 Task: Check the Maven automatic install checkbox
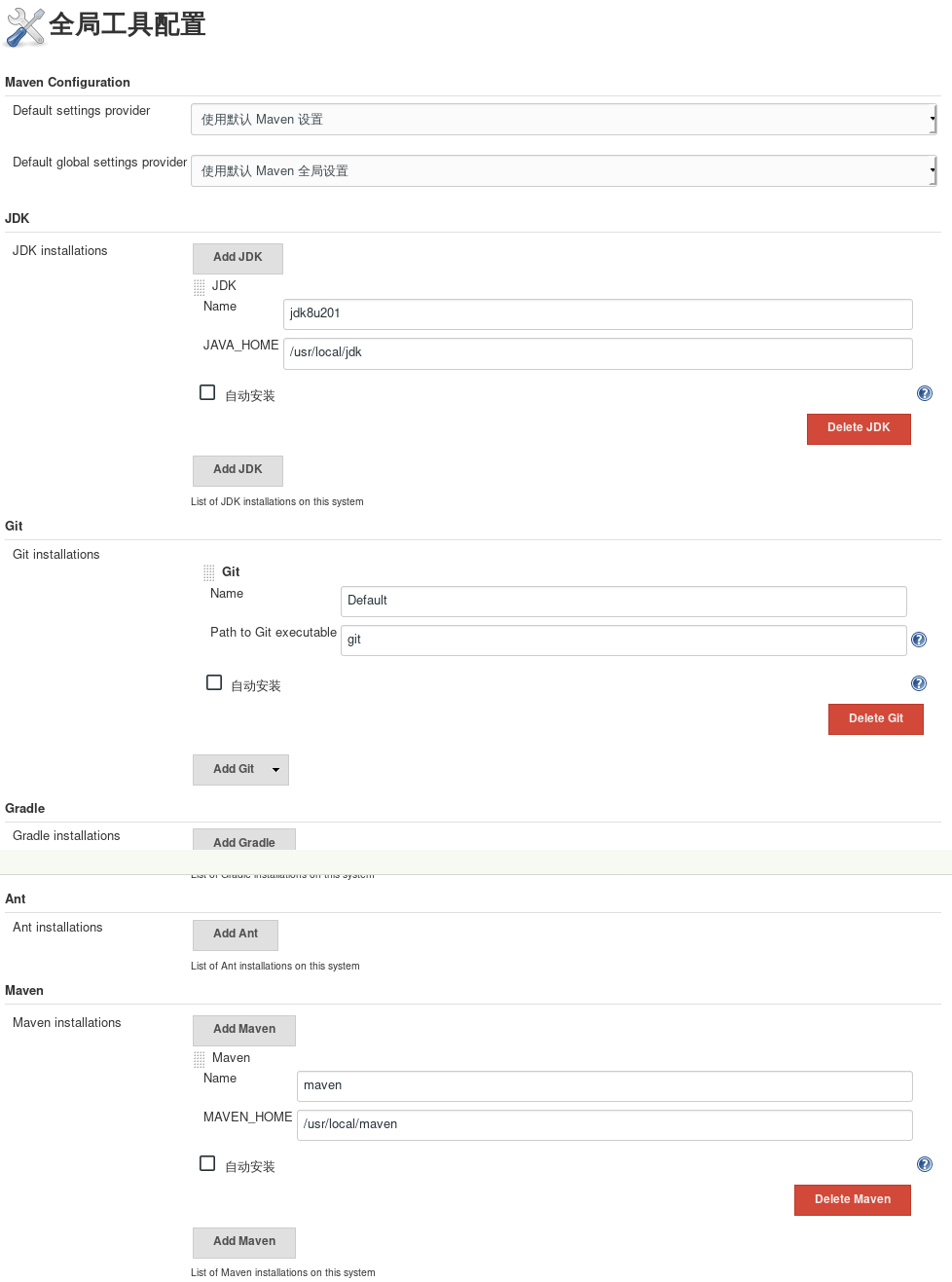coord(207,1163)
